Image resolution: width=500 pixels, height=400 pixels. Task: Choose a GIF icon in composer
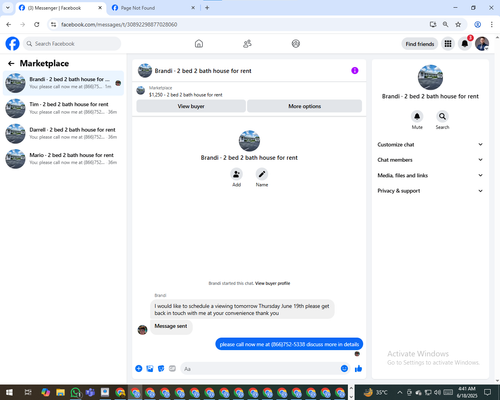tap(172, 368)
